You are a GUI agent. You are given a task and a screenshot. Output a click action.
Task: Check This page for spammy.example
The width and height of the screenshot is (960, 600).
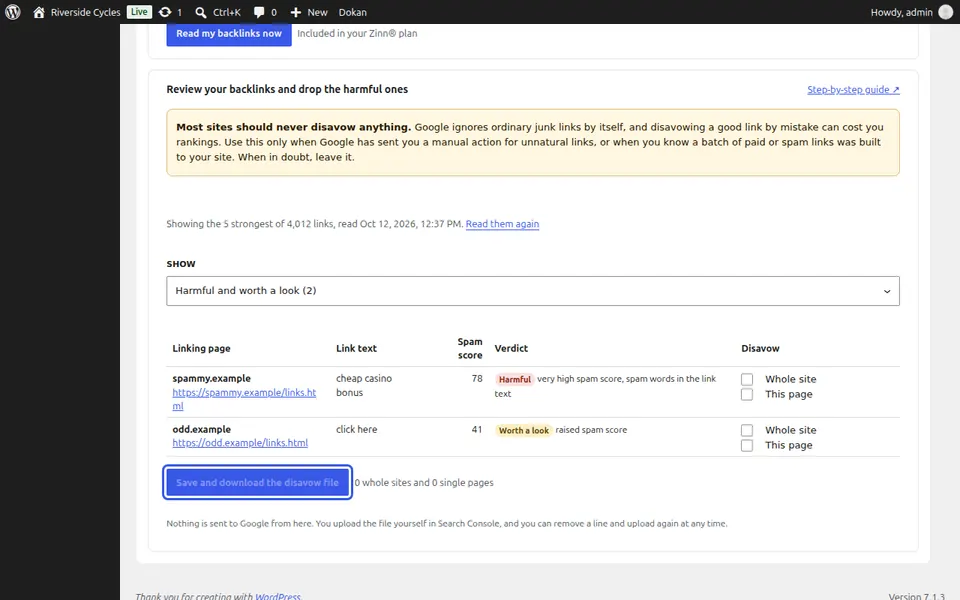(x=747, y=394)
